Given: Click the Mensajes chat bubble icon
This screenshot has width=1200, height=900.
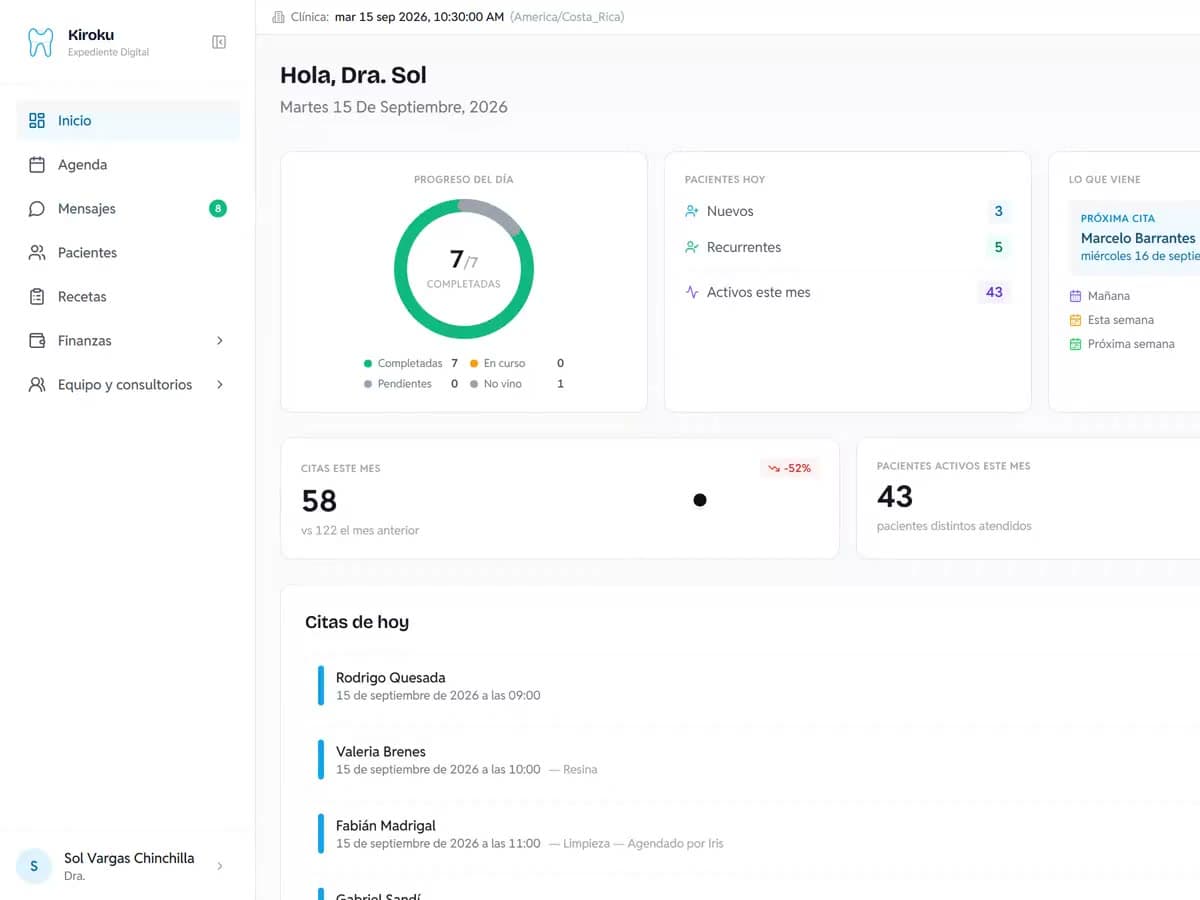Looking at the screenshot, I should coord(37,209).
